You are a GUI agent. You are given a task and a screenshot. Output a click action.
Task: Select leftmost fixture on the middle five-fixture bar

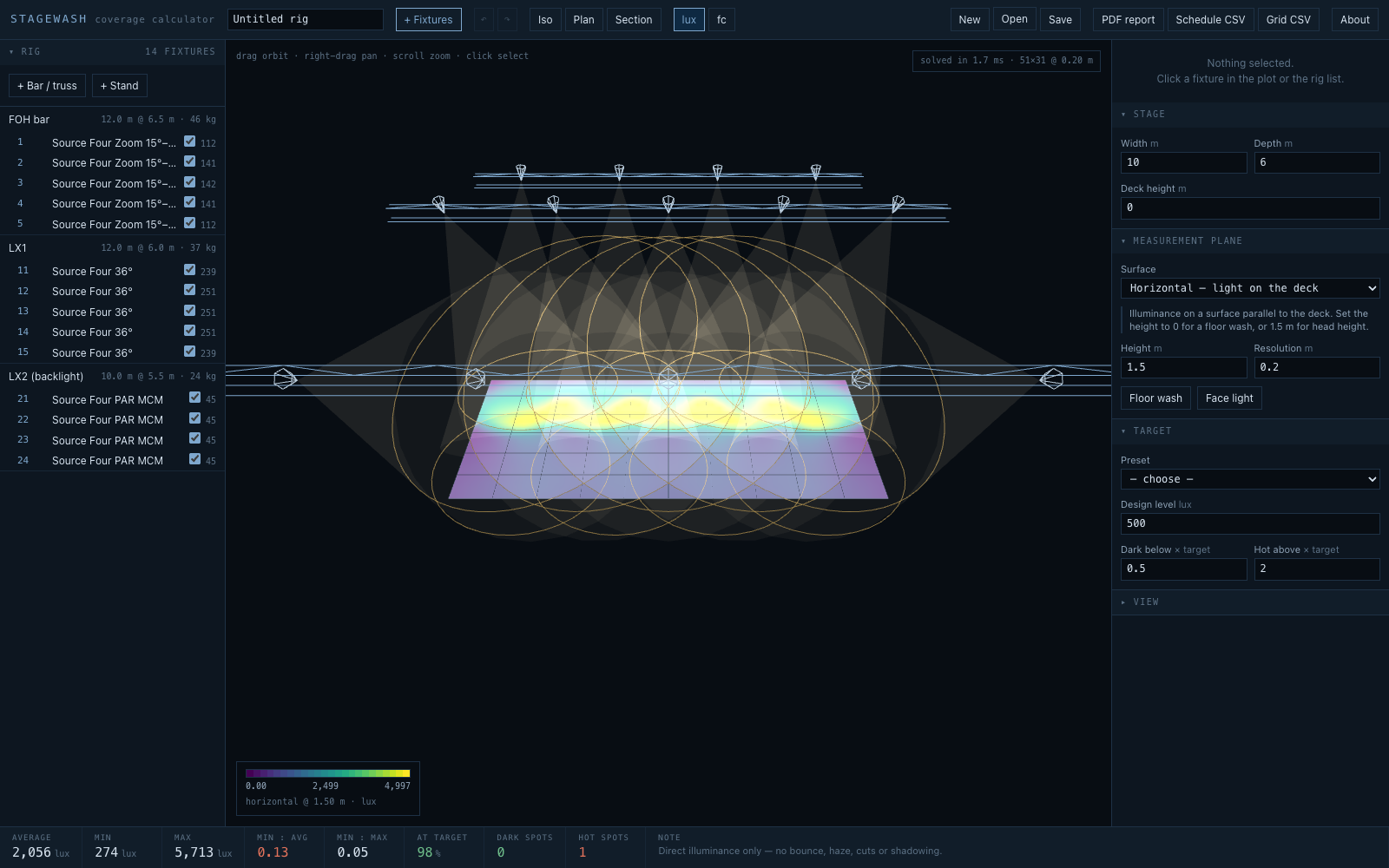pos(438,204)
